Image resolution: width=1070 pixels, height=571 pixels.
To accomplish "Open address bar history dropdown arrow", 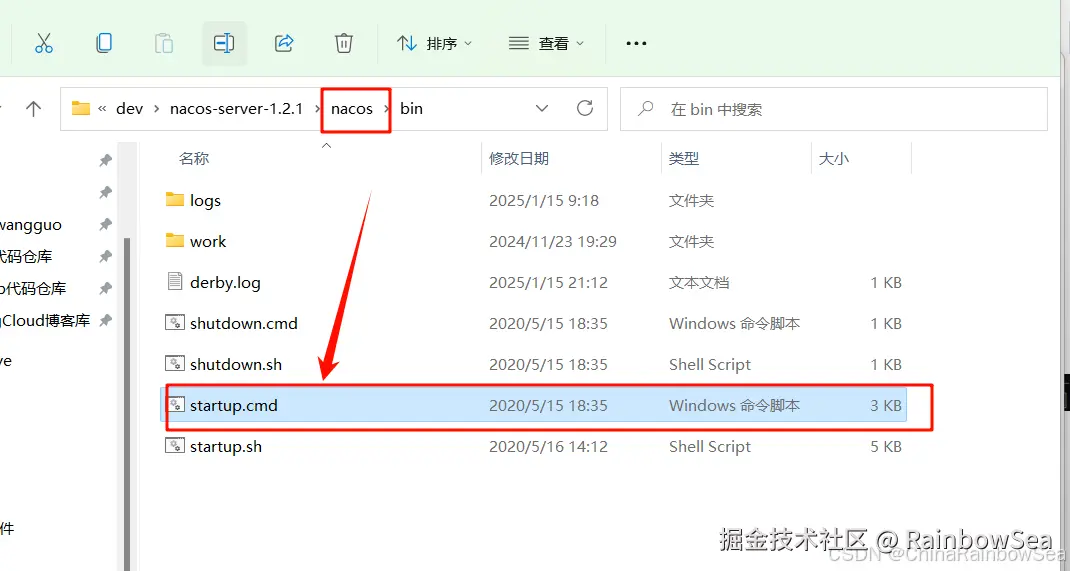I will (542, 108).
